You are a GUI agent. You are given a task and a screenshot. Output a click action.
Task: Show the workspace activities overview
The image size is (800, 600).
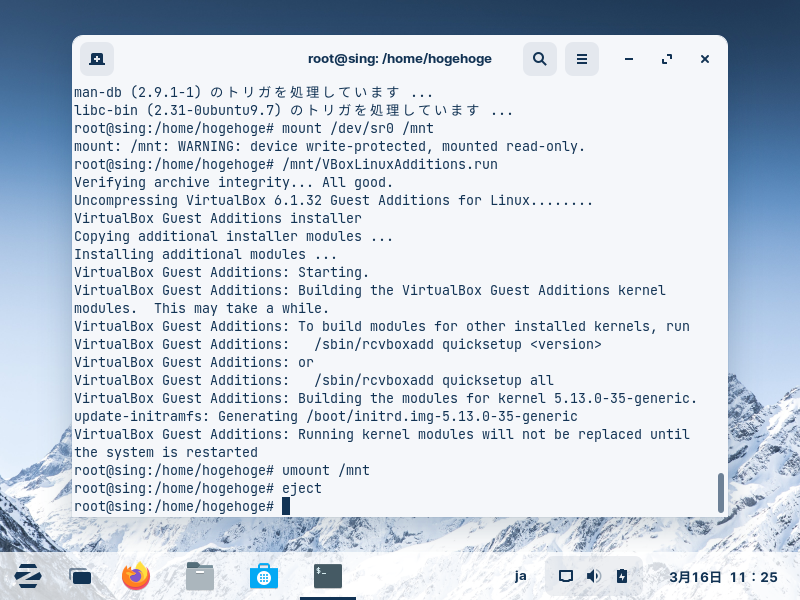pos(81,577)
